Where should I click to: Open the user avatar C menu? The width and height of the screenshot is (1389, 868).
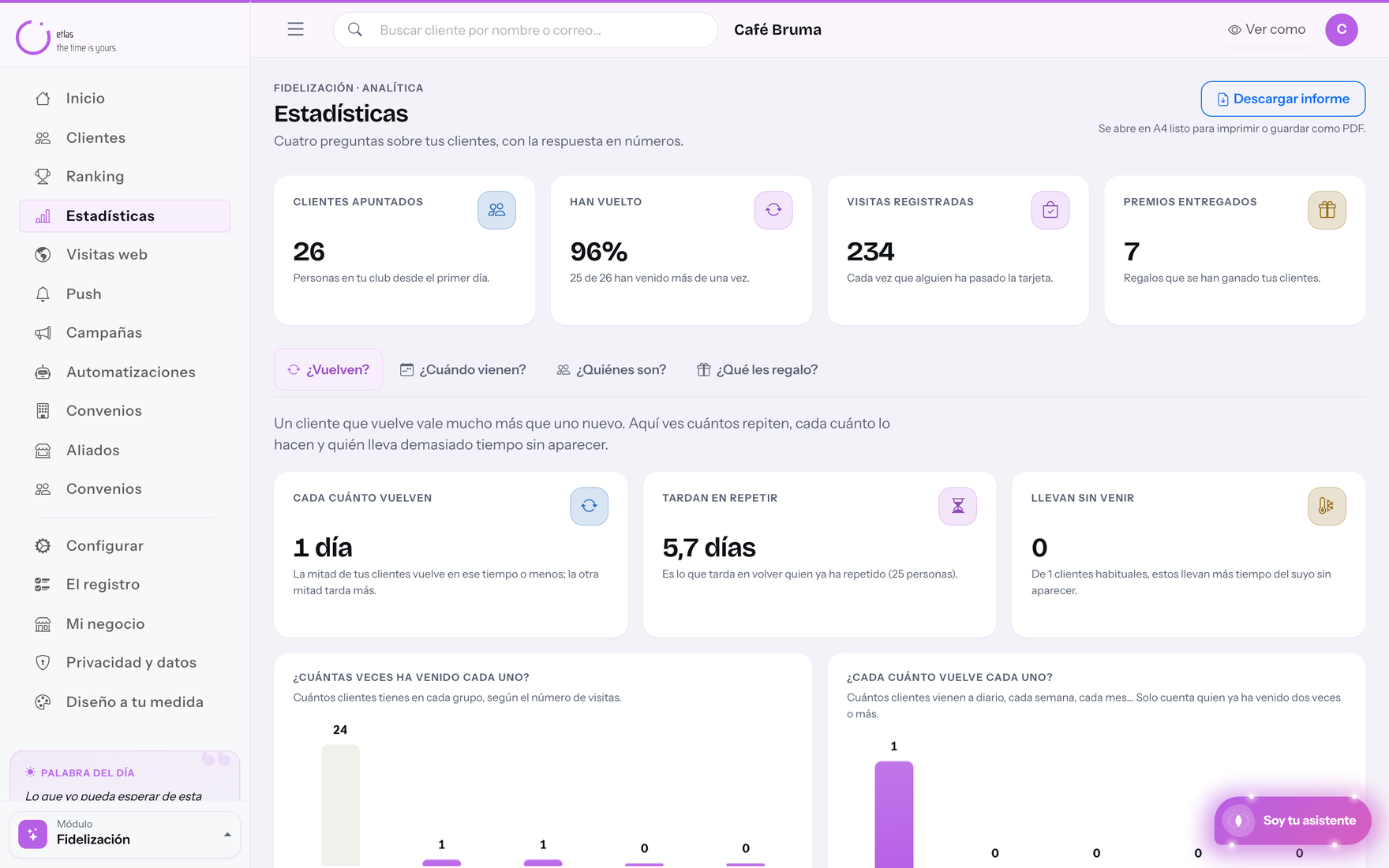click(x=1342, y=29)
